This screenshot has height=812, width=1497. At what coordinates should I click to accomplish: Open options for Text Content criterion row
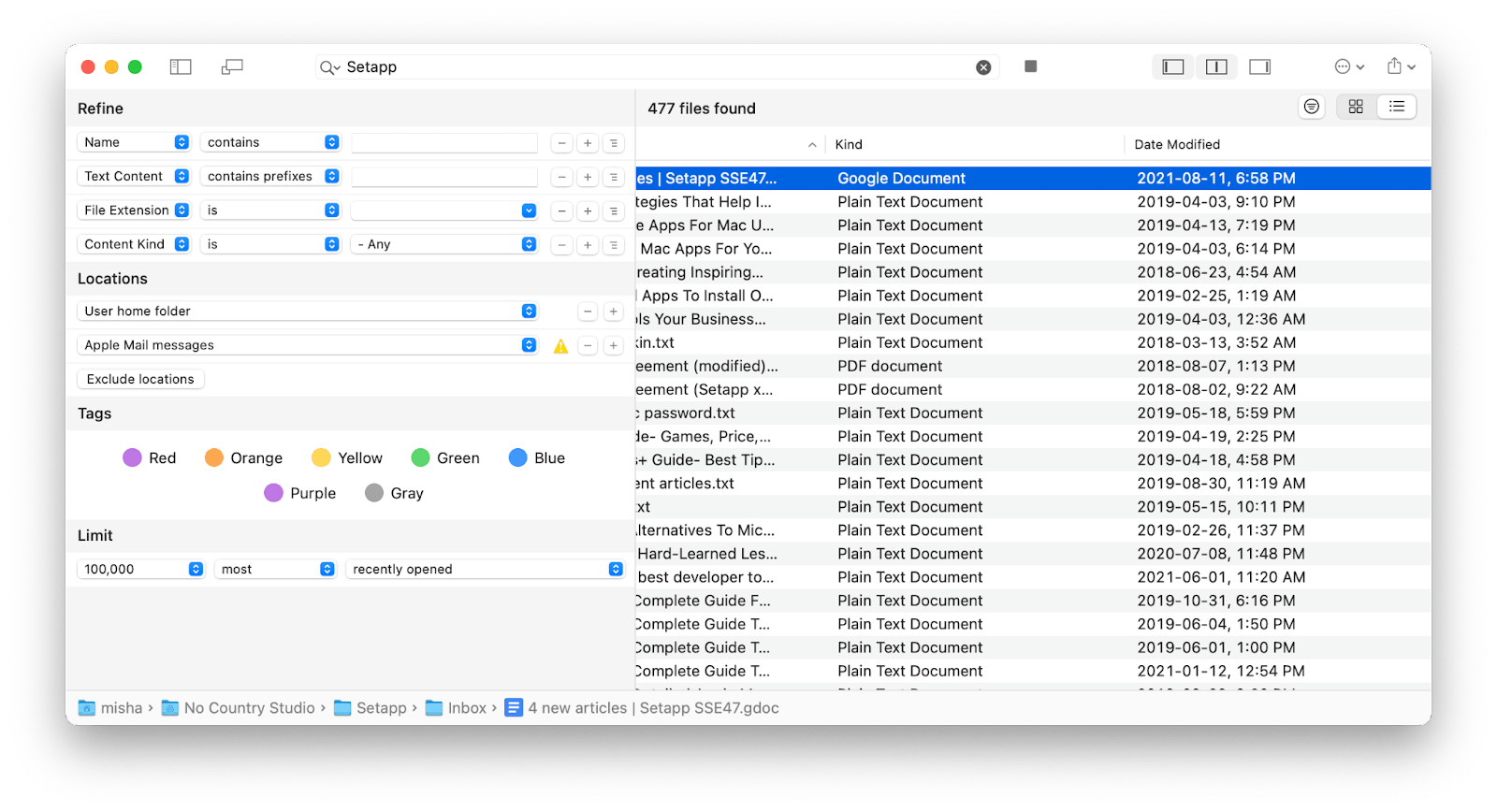[614, 177]
